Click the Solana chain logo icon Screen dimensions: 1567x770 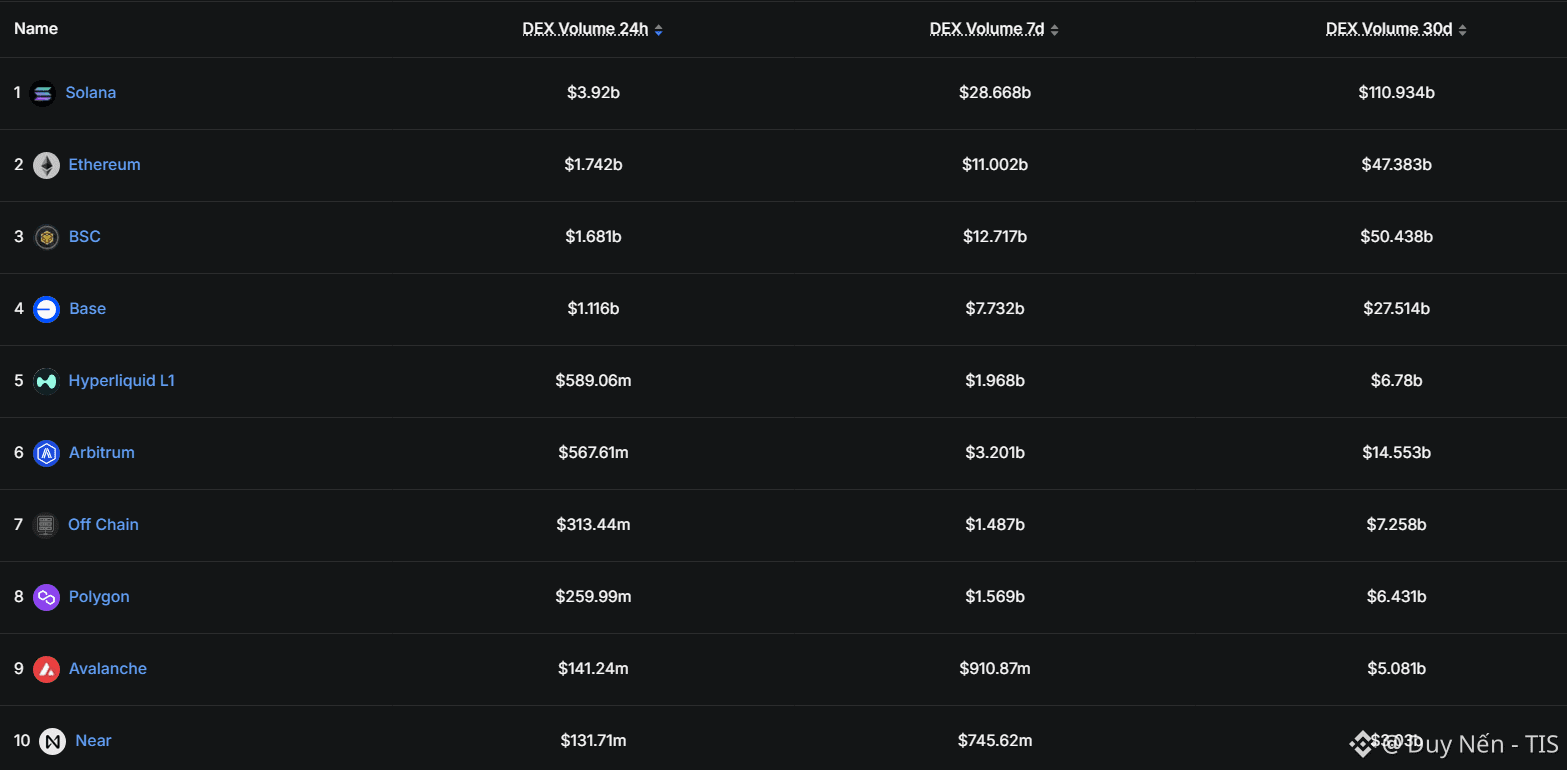(43, 93)
